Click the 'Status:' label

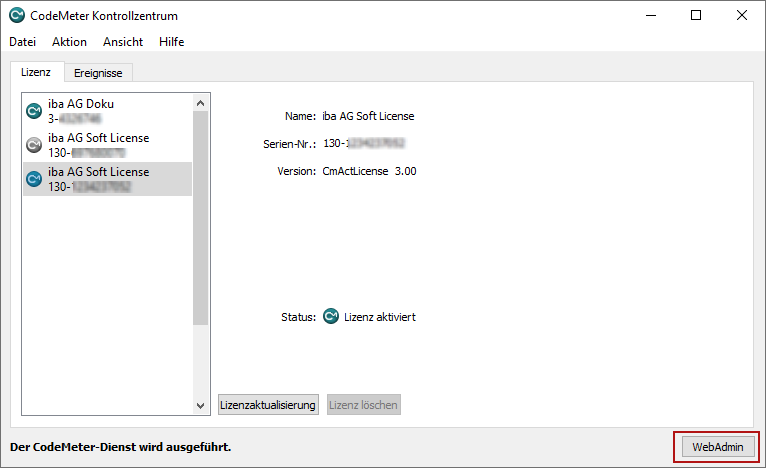298,317
